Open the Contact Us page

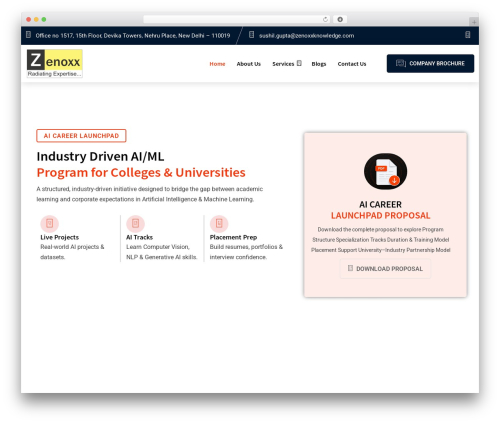click(352, 64)
